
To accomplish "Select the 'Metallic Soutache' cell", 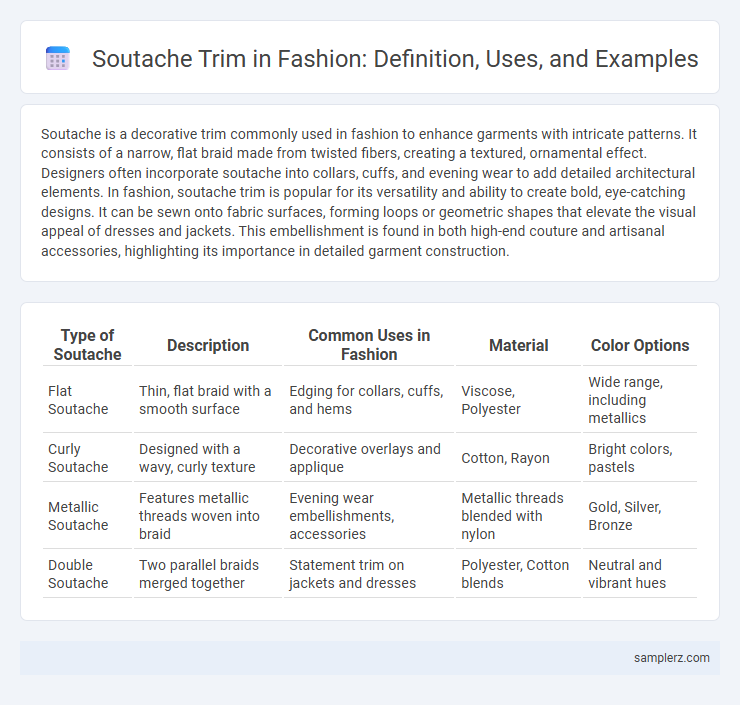I will click(87, 516).
